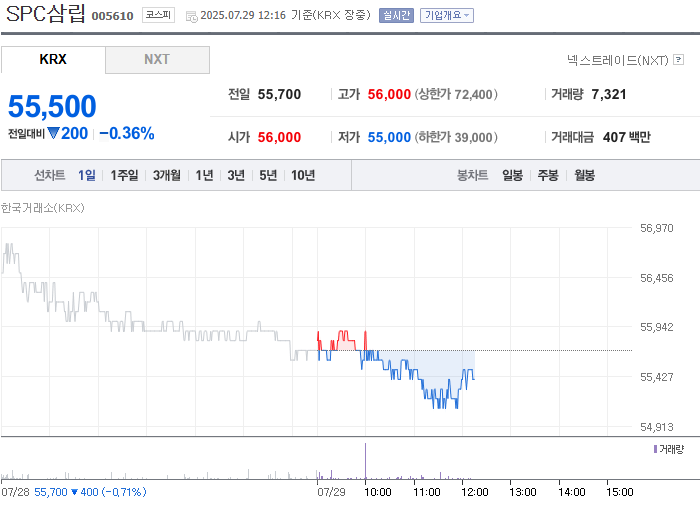Click the 저가 value 55,000
The width and height of the screenshot is (700, 505).
point(389,137)
